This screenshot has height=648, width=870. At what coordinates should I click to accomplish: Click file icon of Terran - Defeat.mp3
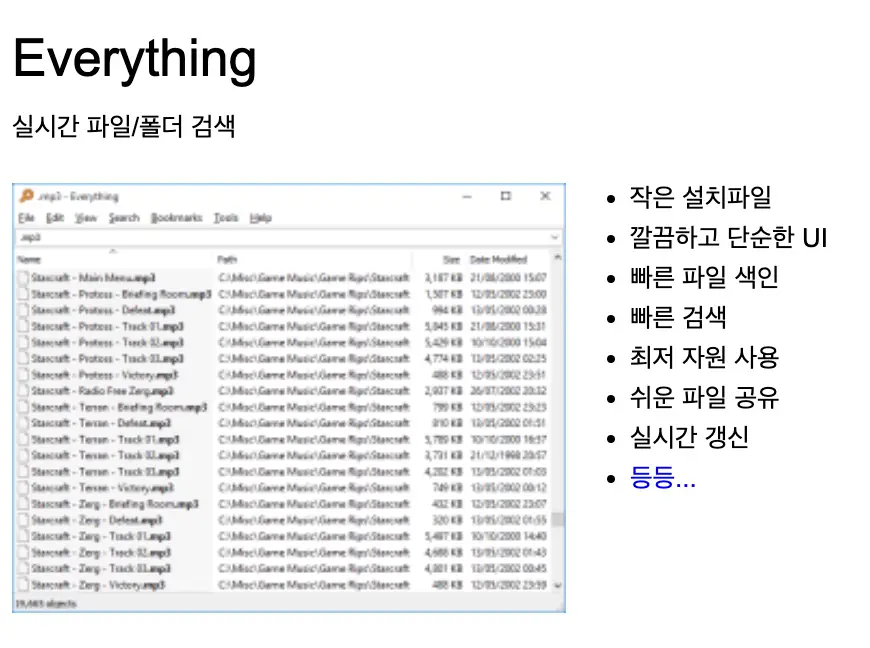23,423
